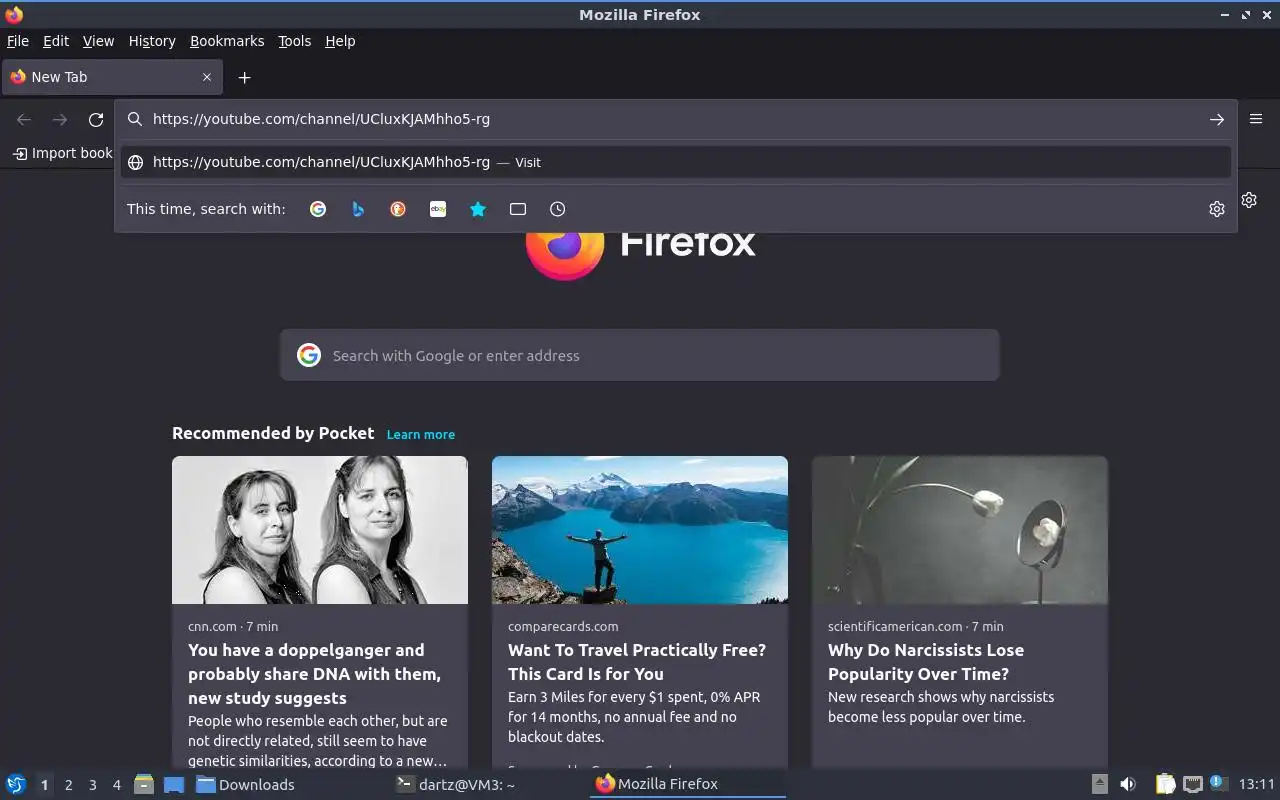Search this time with Bing icon
Viewport: 1280px width, 800px height.
358,209
